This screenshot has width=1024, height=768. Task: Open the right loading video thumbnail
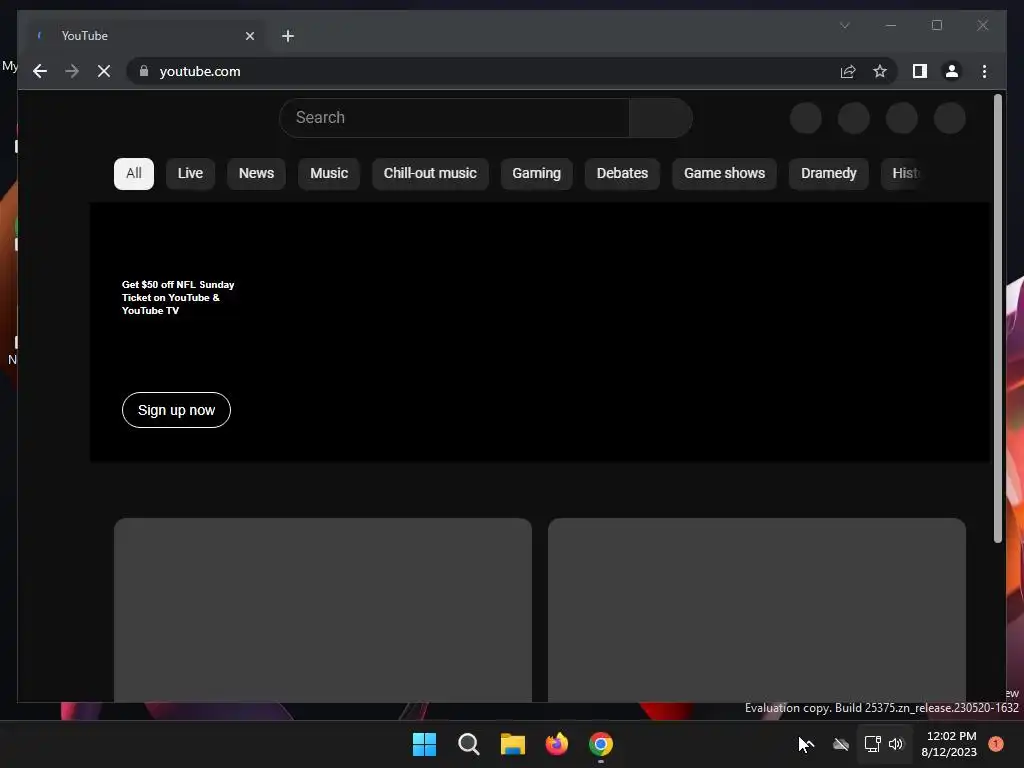pos(756,610)
